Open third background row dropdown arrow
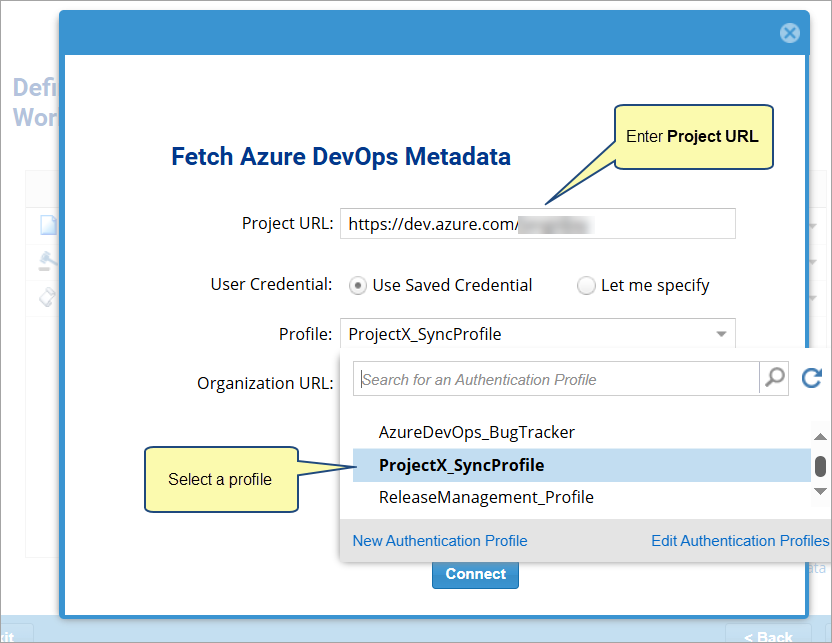This screenshot has height=643, width=832. (x=812, y=298)
